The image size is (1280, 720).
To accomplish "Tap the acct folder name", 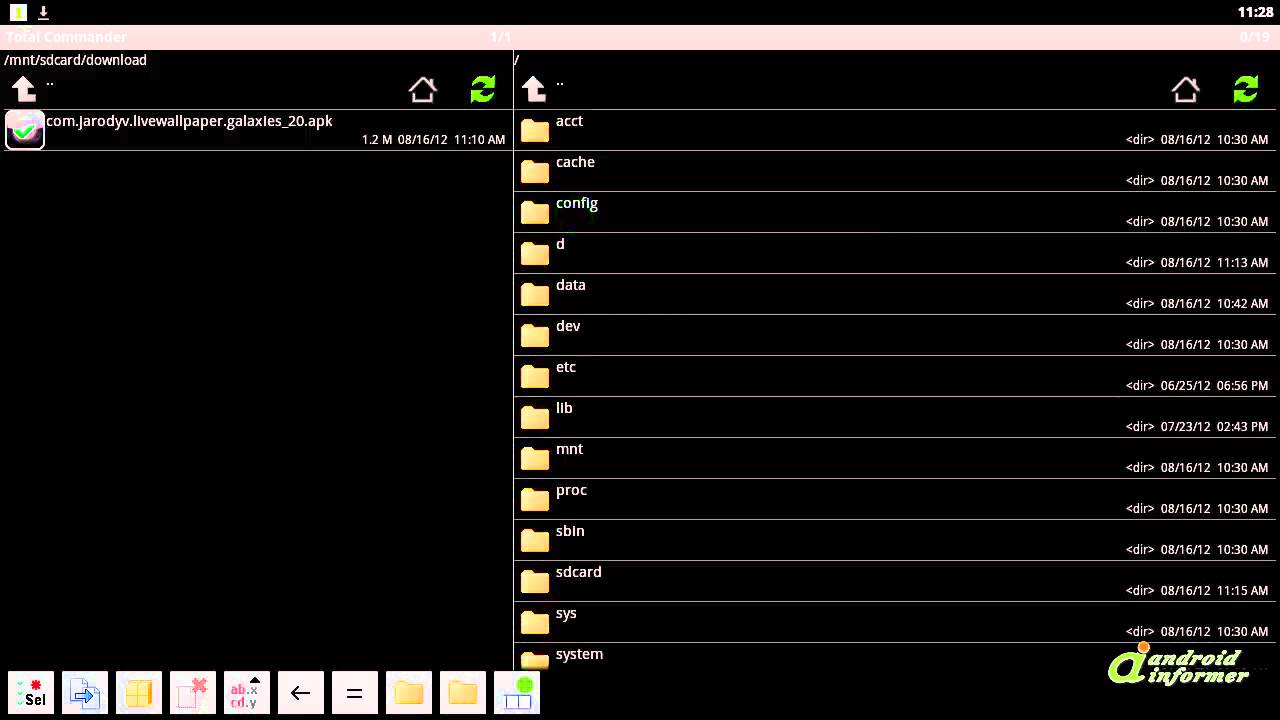I will pos(569,121).
